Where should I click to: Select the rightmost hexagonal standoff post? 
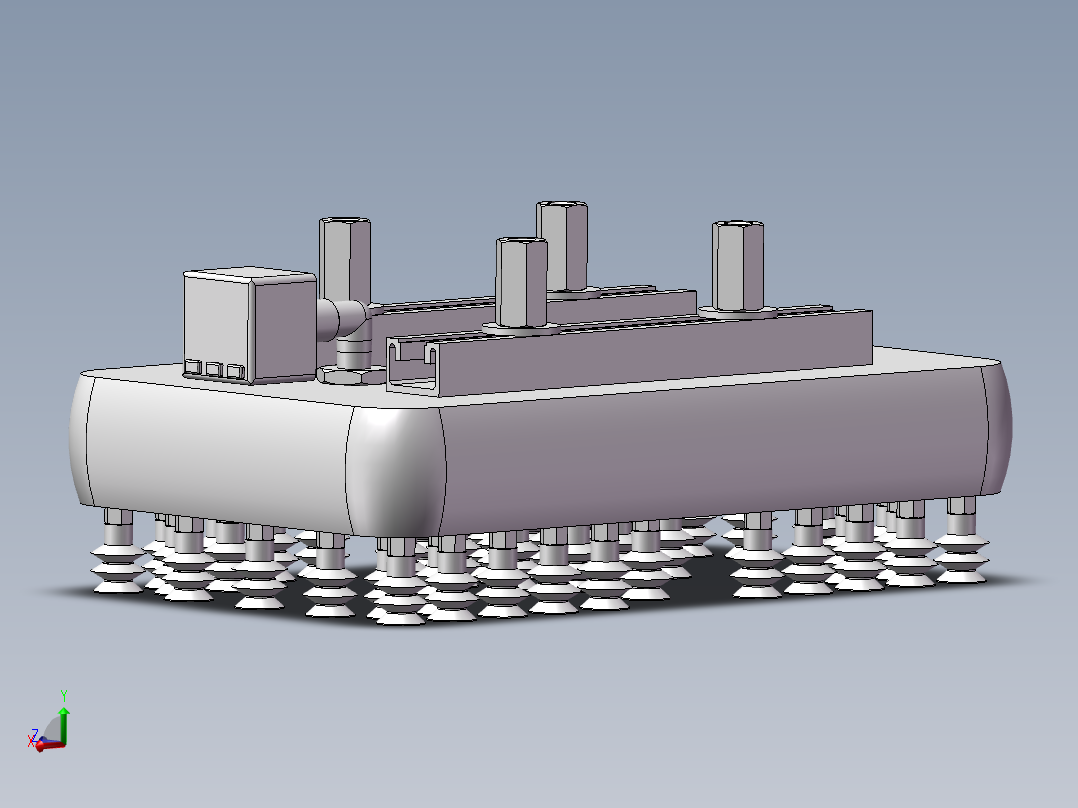(738, 265)
